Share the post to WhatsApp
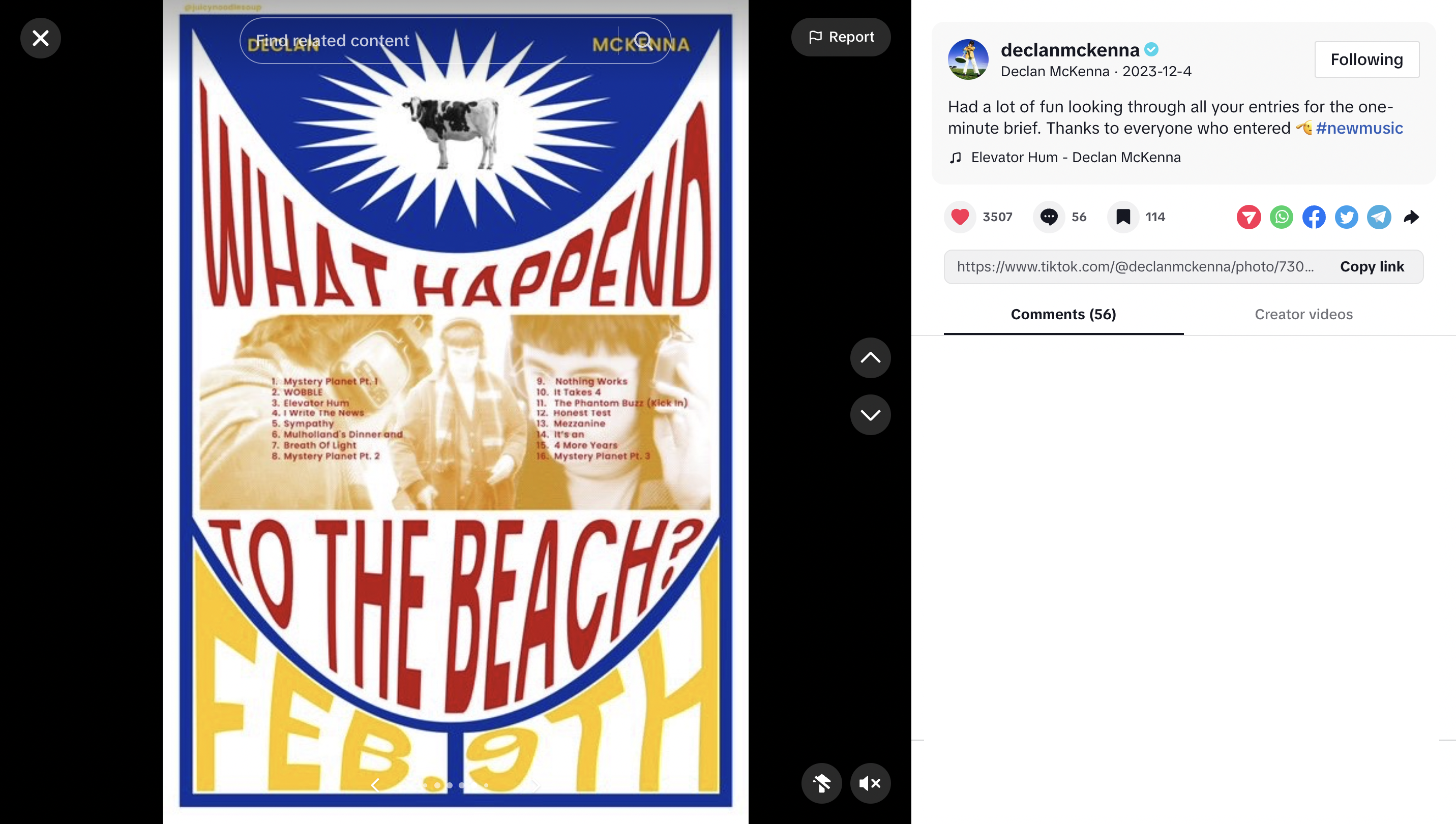Image resolution: width=1456 pixels, height=824 pixels. (x=1281, y=218)
